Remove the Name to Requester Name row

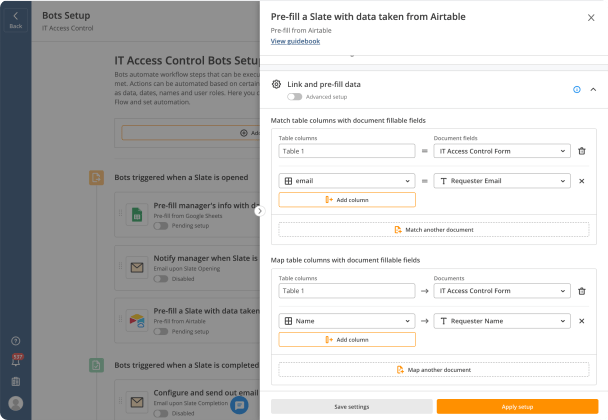(582, 321)
